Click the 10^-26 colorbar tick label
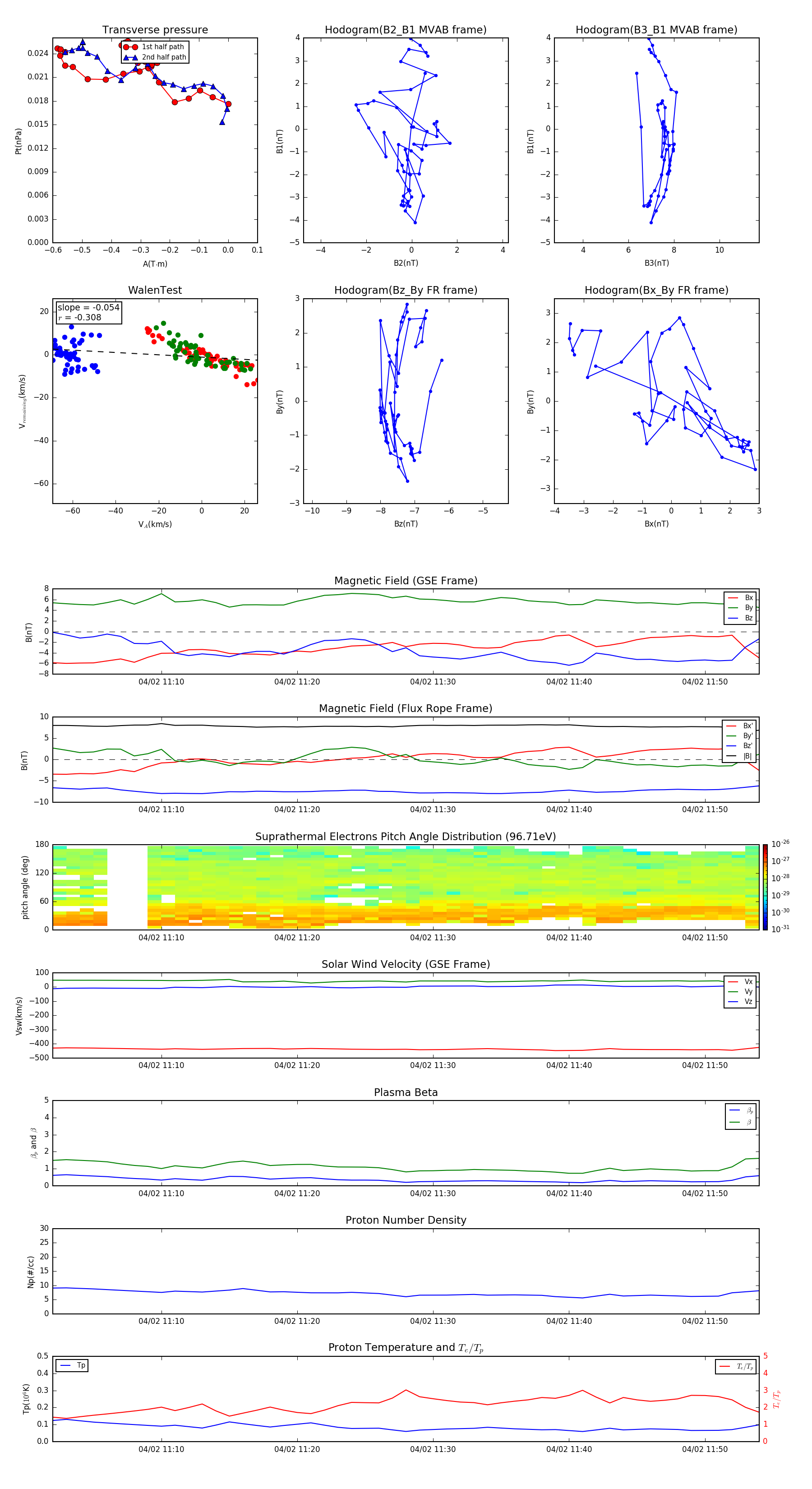 point(780,844)
